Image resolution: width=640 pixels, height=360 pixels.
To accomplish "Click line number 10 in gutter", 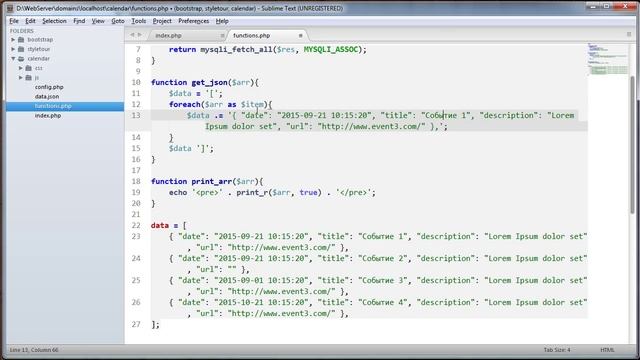I will click(136, 82).
